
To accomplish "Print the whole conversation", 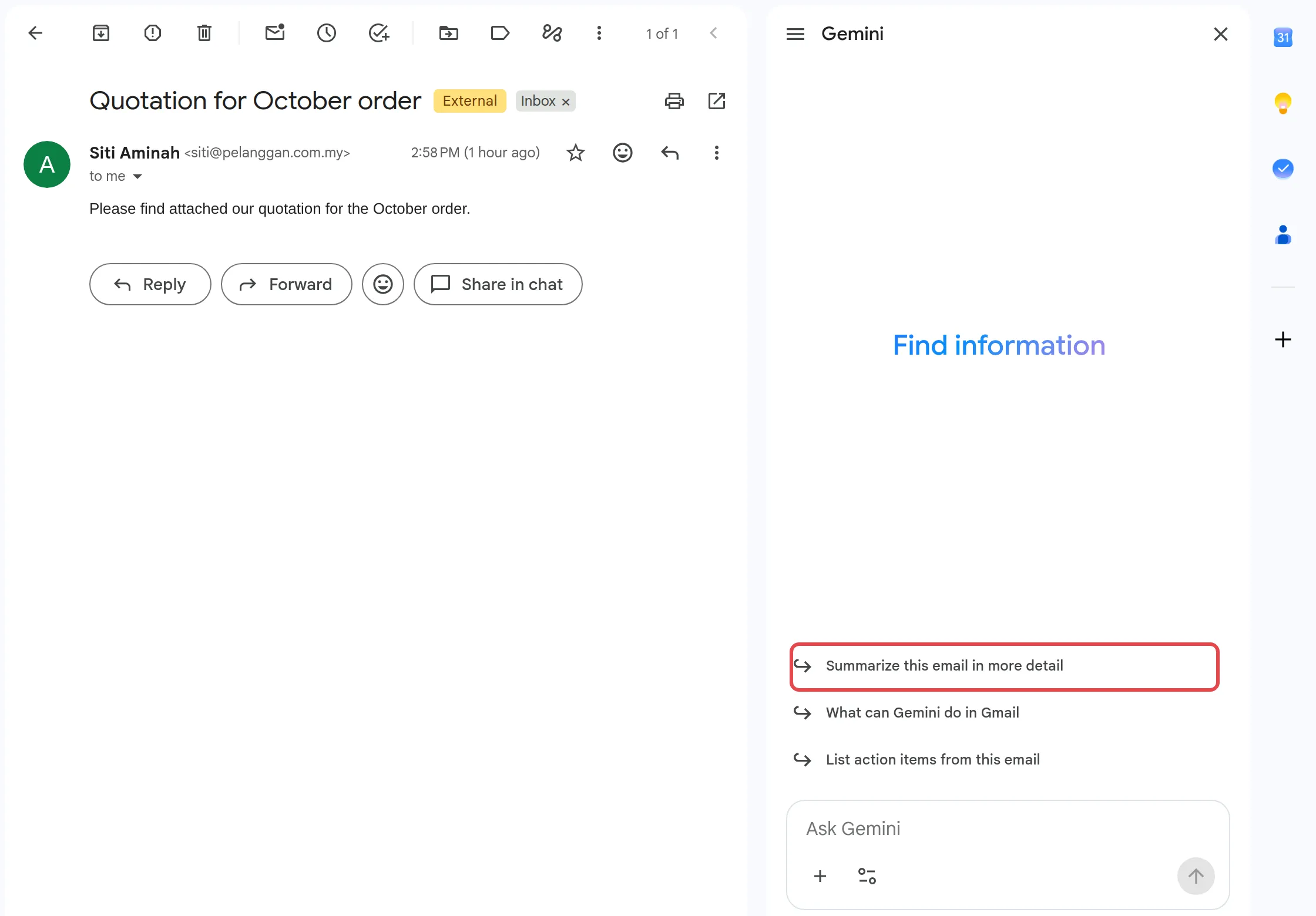I will 674,101.
